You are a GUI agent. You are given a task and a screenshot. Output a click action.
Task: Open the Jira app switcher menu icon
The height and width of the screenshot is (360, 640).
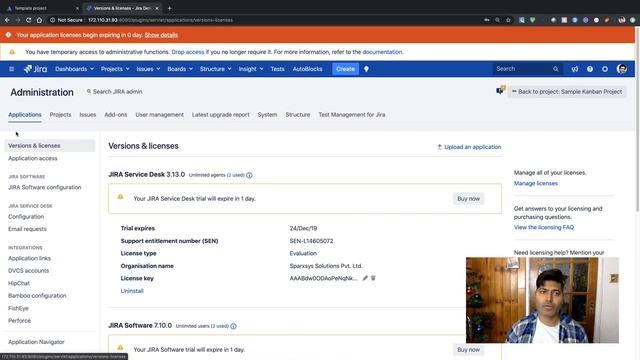11,69
